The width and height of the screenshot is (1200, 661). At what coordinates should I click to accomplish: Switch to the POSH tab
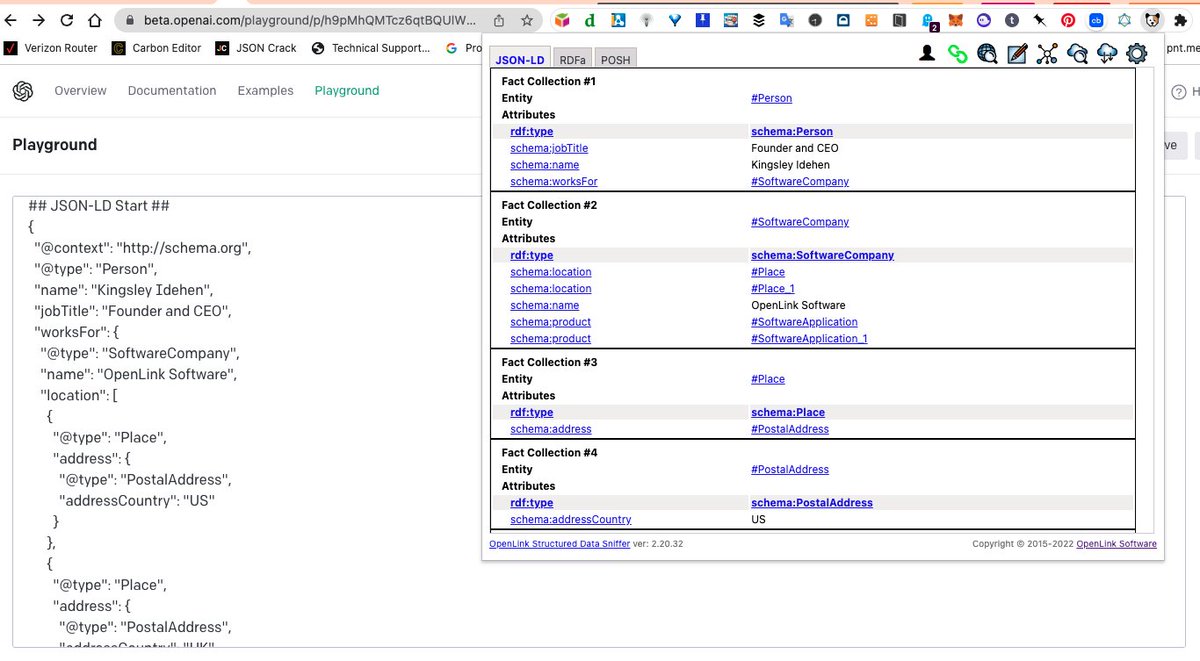pos(615,60)
